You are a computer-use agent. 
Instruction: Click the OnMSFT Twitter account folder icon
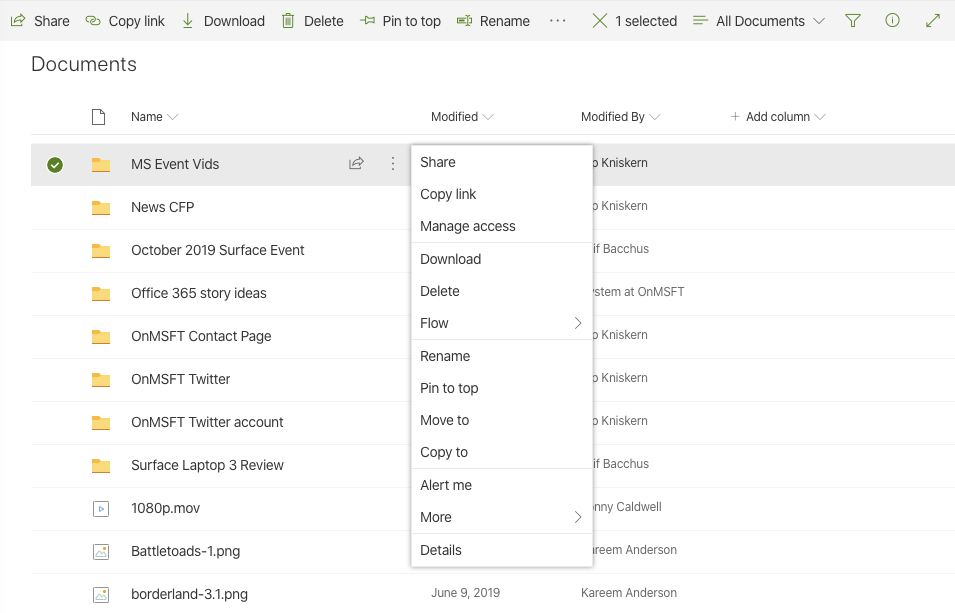(101, 422)
